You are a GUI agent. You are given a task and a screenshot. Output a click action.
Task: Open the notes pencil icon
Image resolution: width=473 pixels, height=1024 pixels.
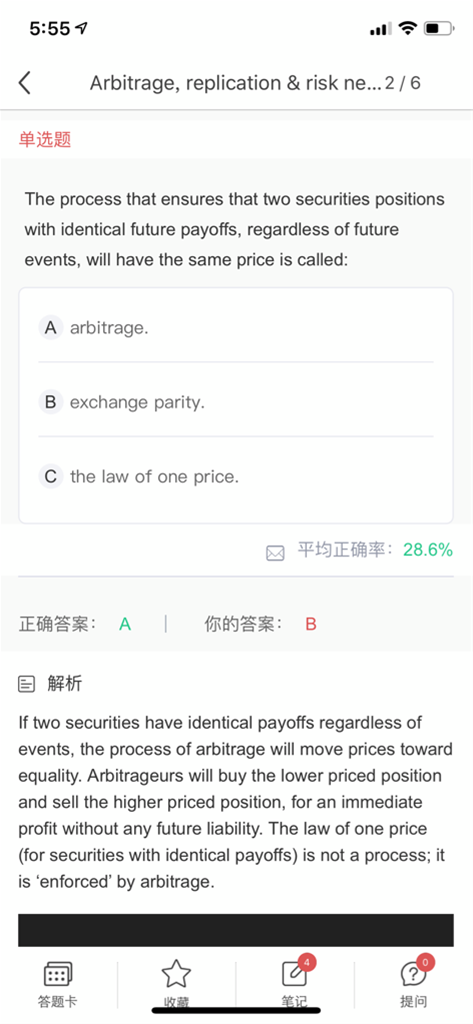[x=294, y=976]
